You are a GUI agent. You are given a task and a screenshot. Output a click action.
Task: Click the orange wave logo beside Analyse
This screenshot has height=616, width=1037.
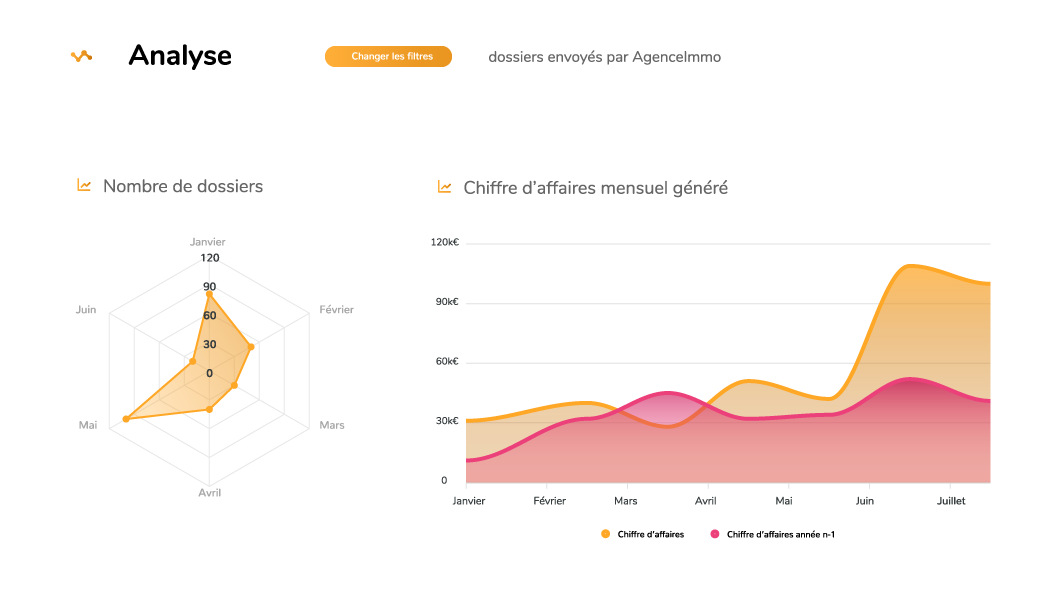point(81,57)
